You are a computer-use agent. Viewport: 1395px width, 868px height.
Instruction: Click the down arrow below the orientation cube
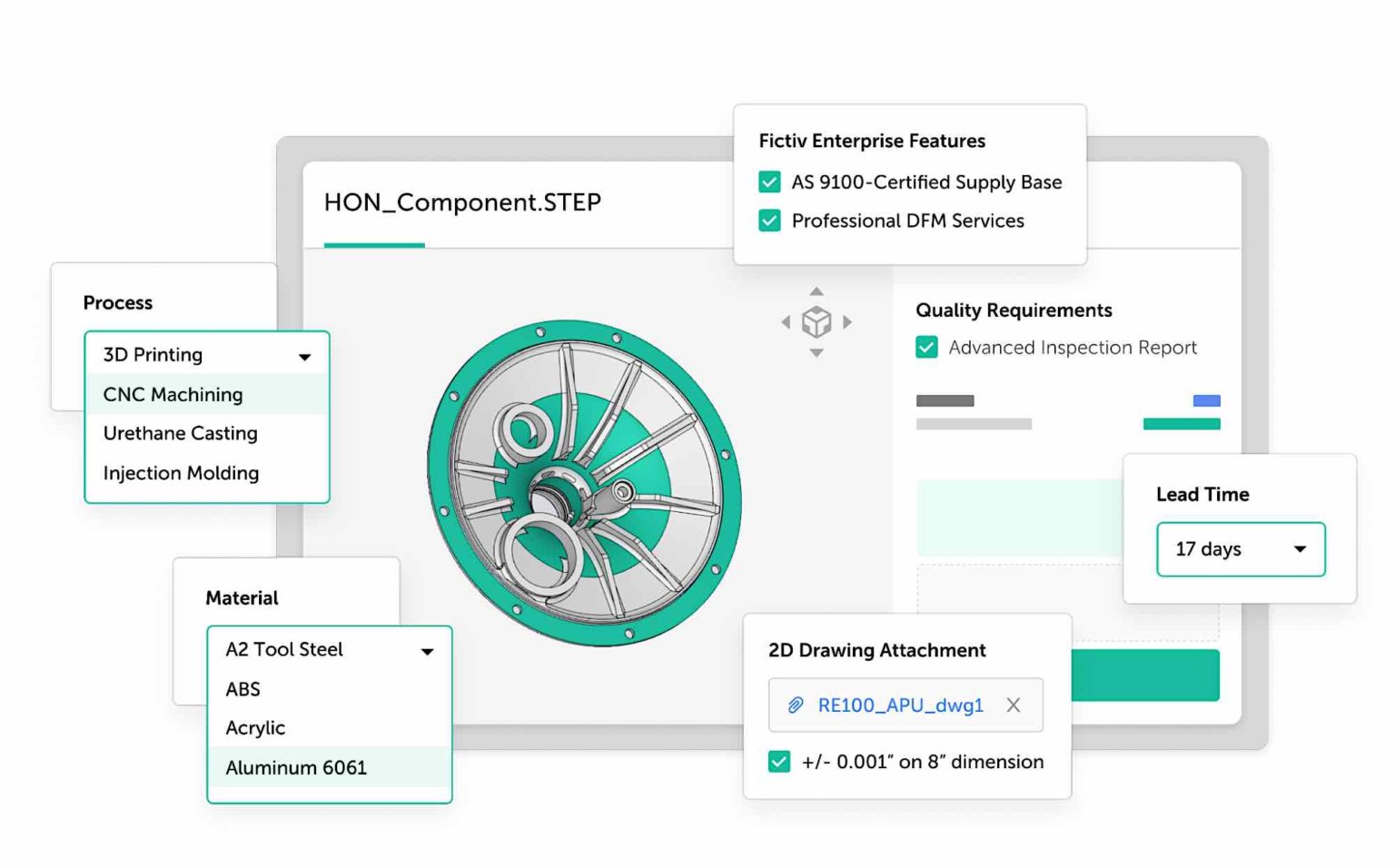tap(816, 352)
